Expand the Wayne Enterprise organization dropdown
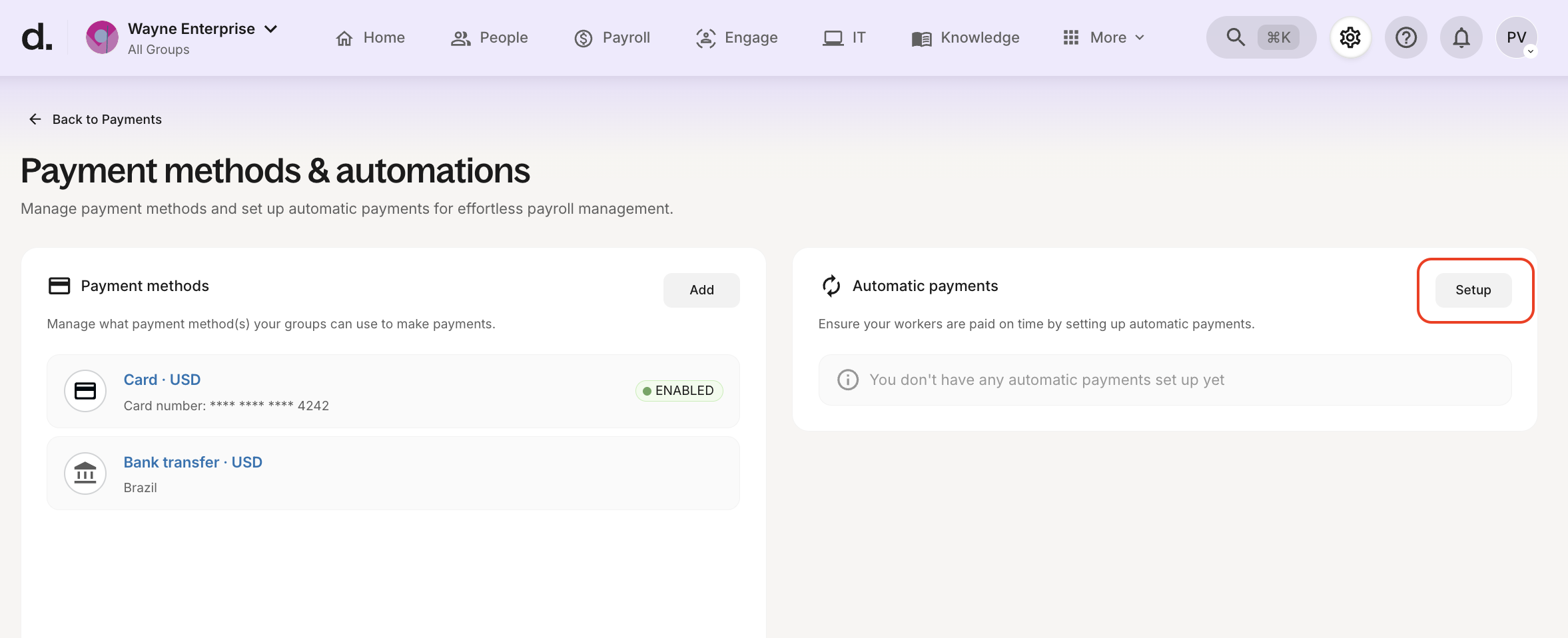 [270, 29]
